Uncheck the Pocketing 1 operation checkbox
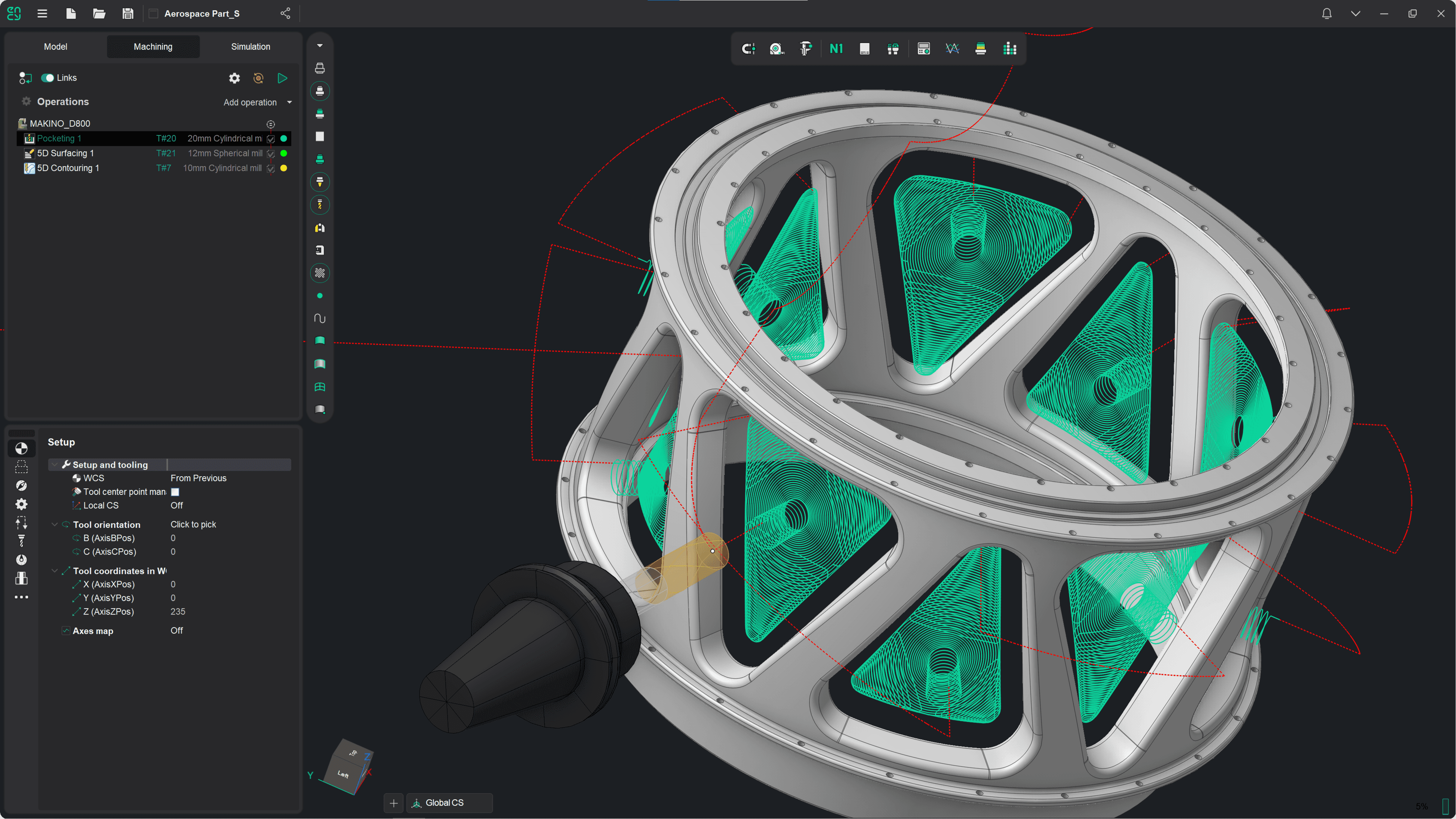The image size is (1456, 819). [271, 138]
